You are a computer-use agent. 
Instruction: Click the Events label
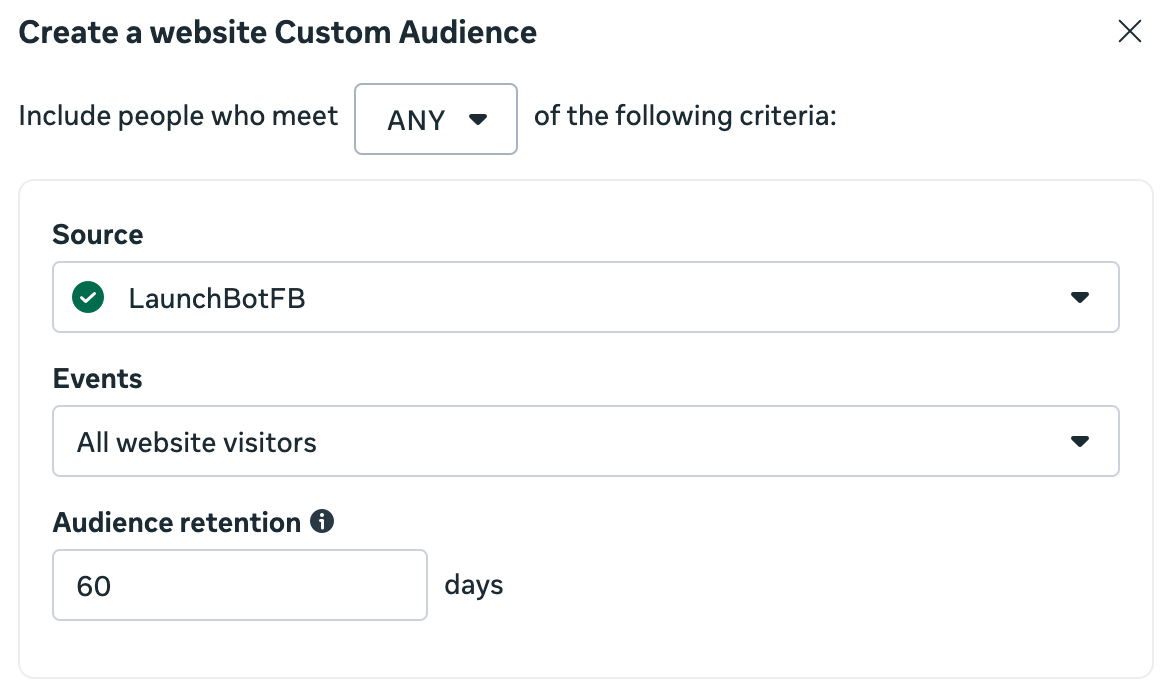[98, 379]
